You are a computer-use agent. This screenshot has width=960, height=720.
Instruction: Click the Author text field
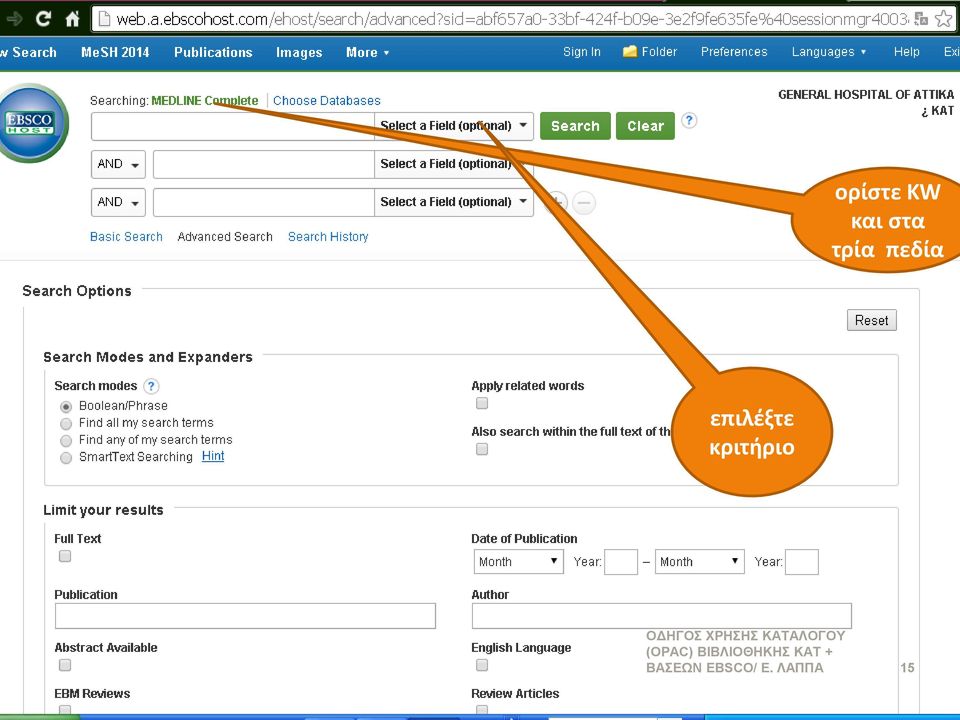click(x=662, y=616)
